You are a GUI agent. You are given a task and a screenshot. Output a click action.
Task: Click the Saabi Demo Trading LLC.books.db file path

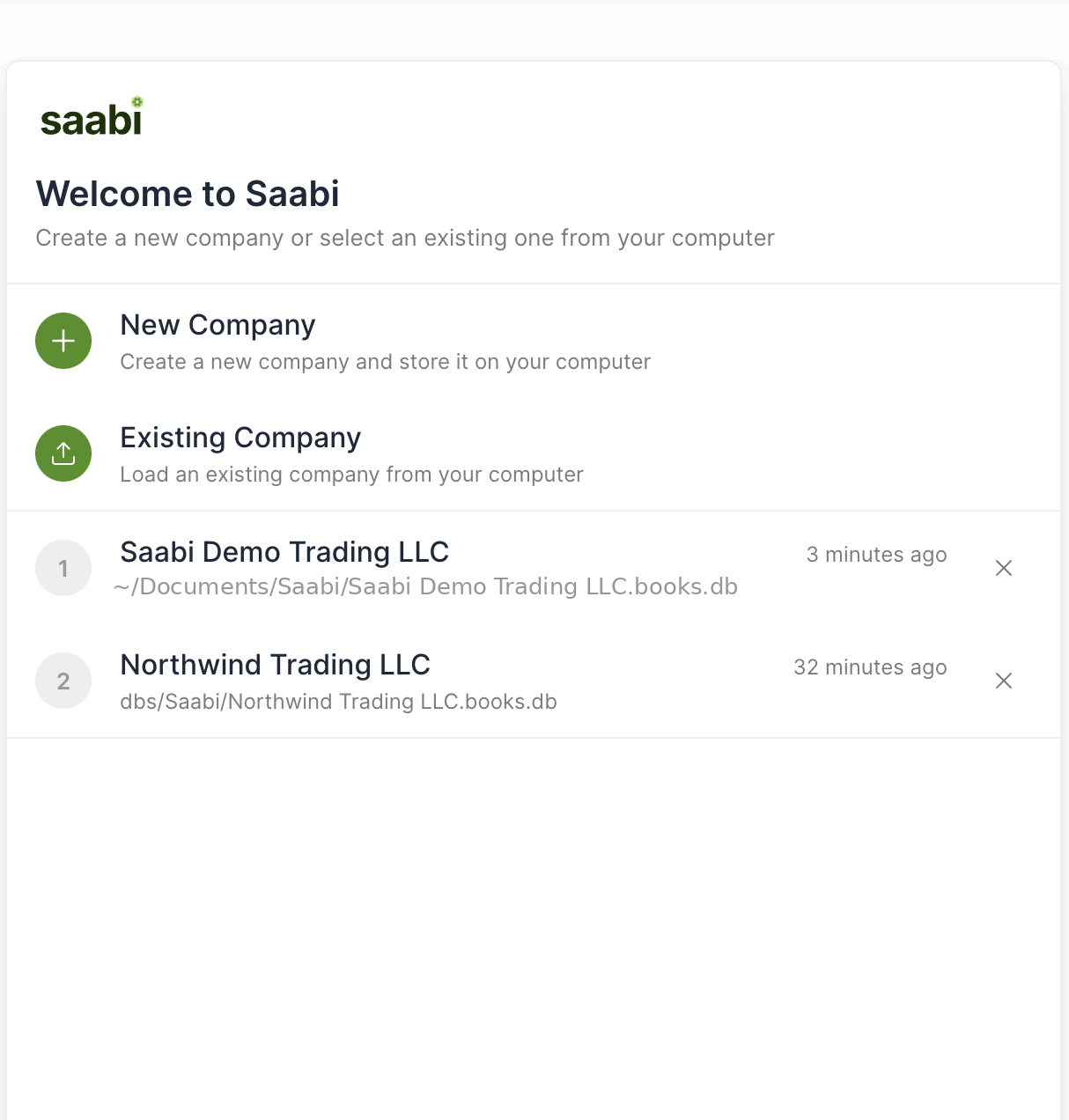coord(425,587)
